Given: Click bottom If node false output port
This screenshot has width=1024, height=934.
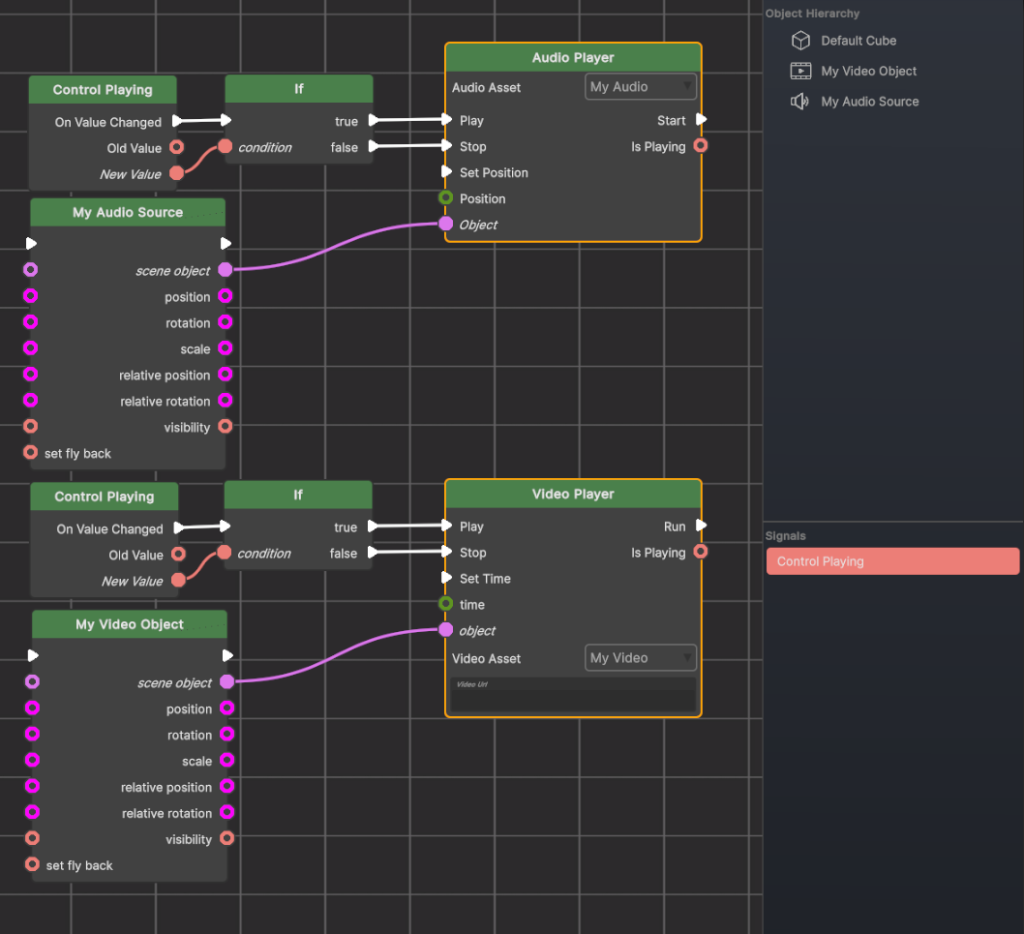Looking at the screenshot, I should tap(373, 553).
